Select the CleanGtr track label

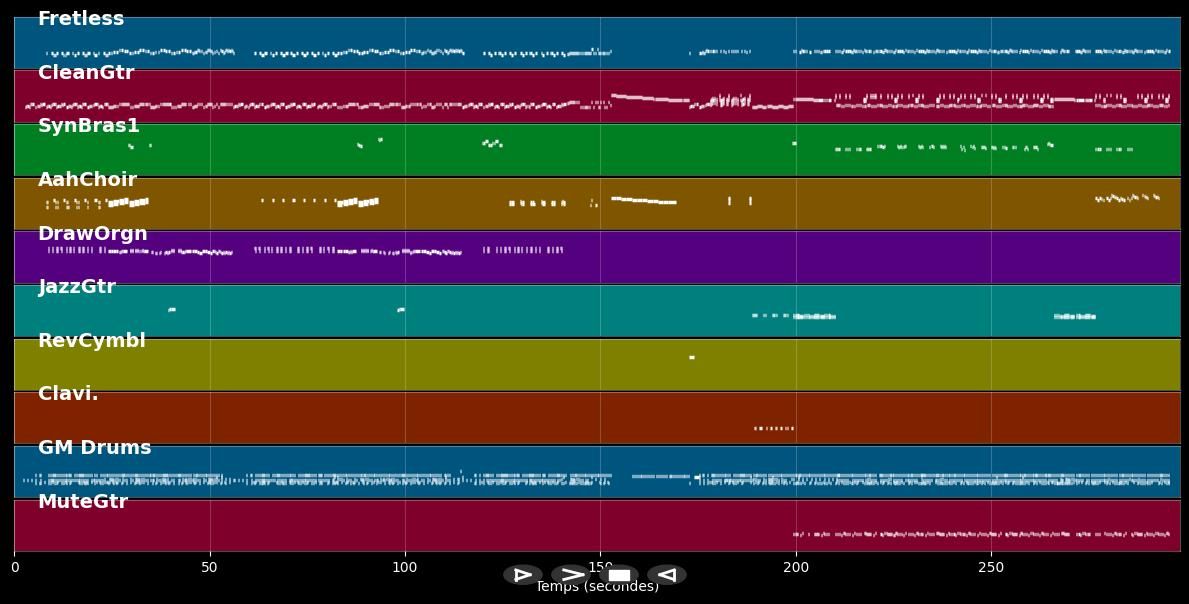[x=86, y=73]
